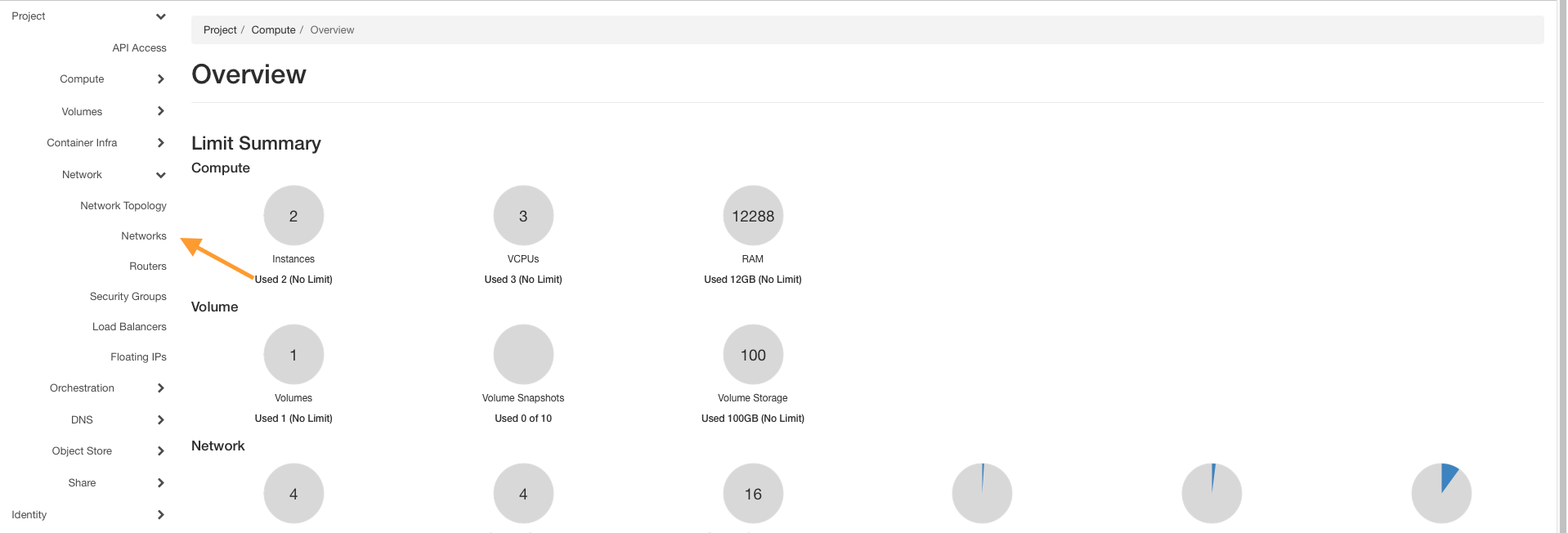Expand the Container Infra chevron
The image size is (1568, 533).
(x=160, y=143)
